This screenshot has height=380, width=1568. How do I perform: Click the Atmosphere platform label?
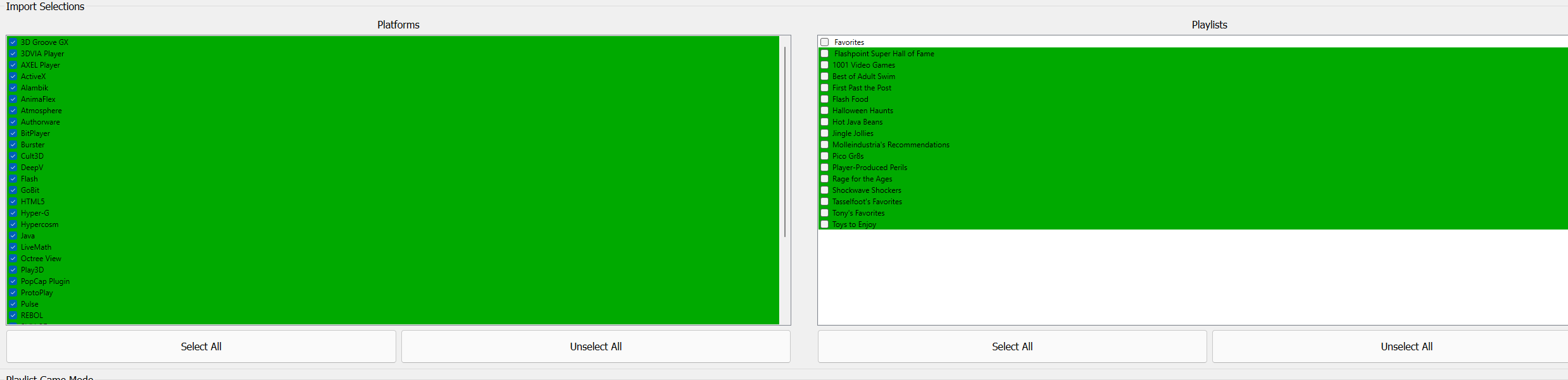click(41, 111)
